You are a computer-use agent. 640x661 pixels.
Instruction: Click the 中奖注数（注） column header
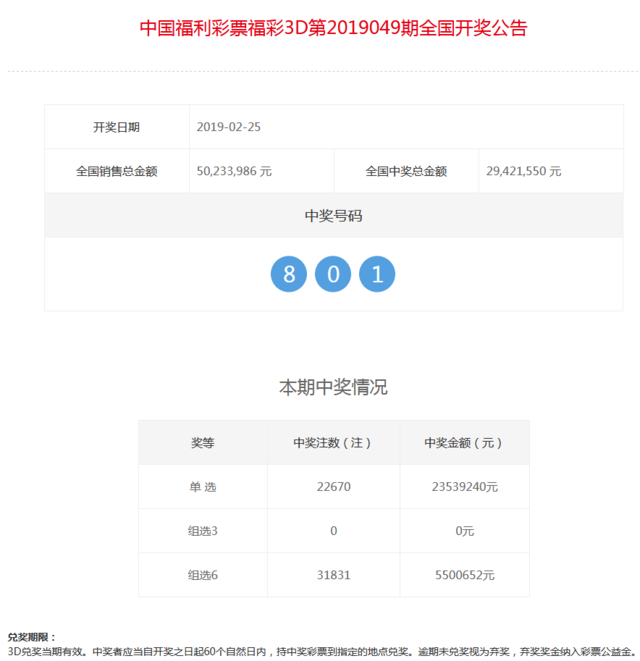333,443
